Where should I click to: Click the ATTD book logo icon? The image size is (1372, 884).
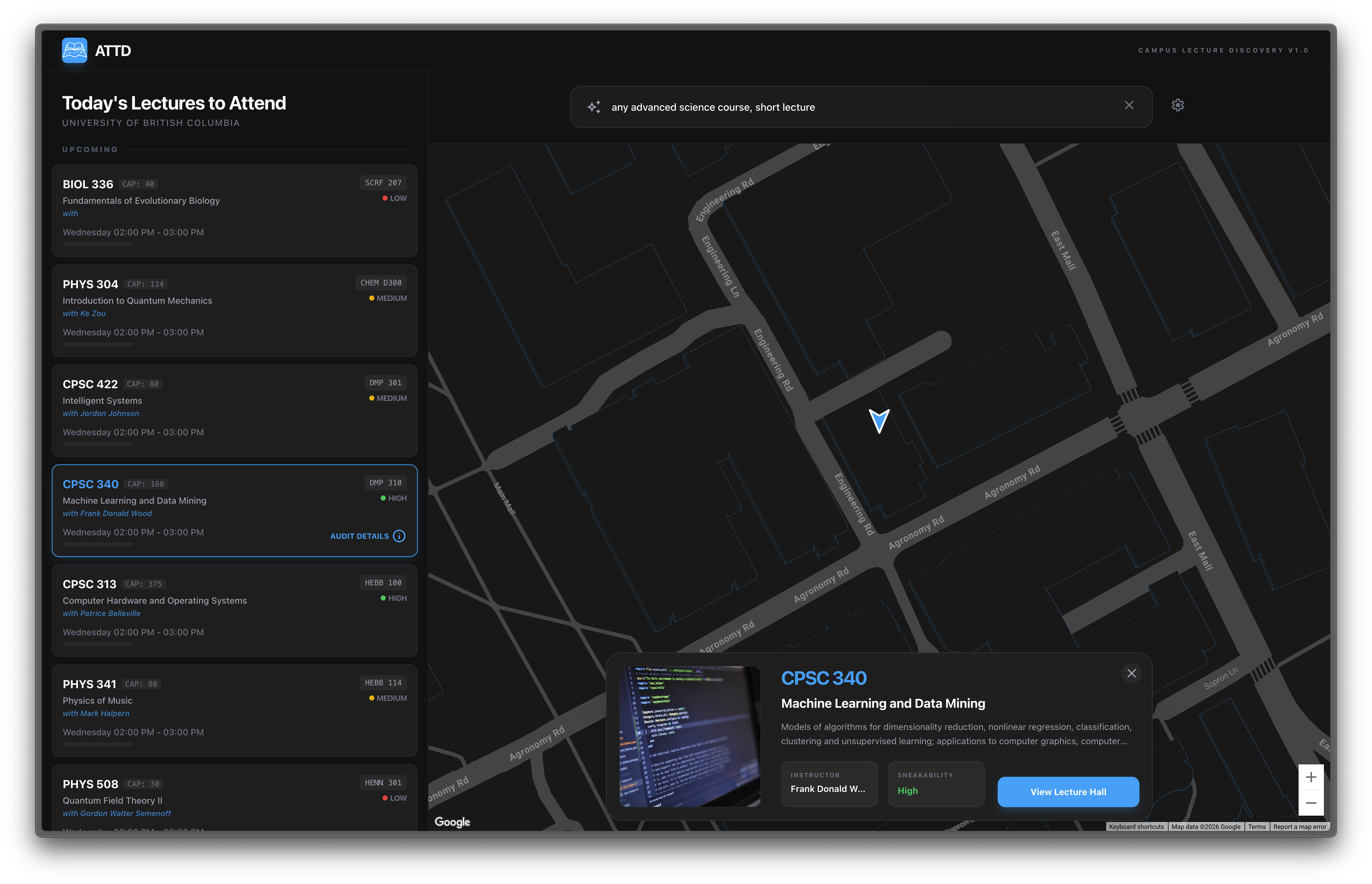pos(75,51)
